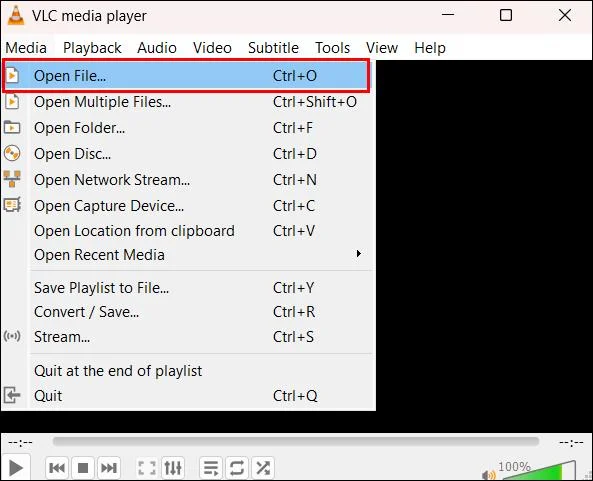Open the Subtitle menu
Screen dimensions: 593x481
pyautogui.click(x=273, y=48)
